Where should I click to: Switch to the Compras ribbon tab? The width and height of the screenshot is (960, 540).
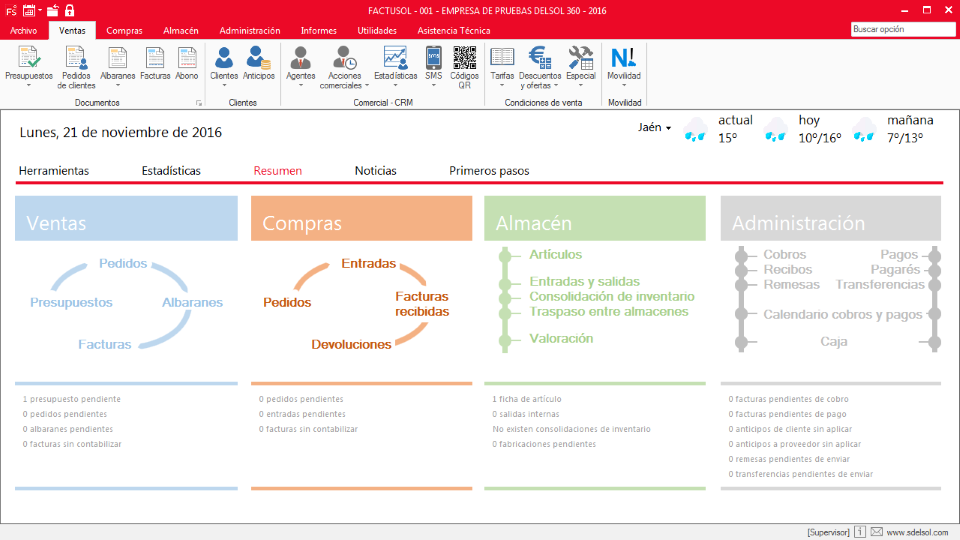click(124, 31)
